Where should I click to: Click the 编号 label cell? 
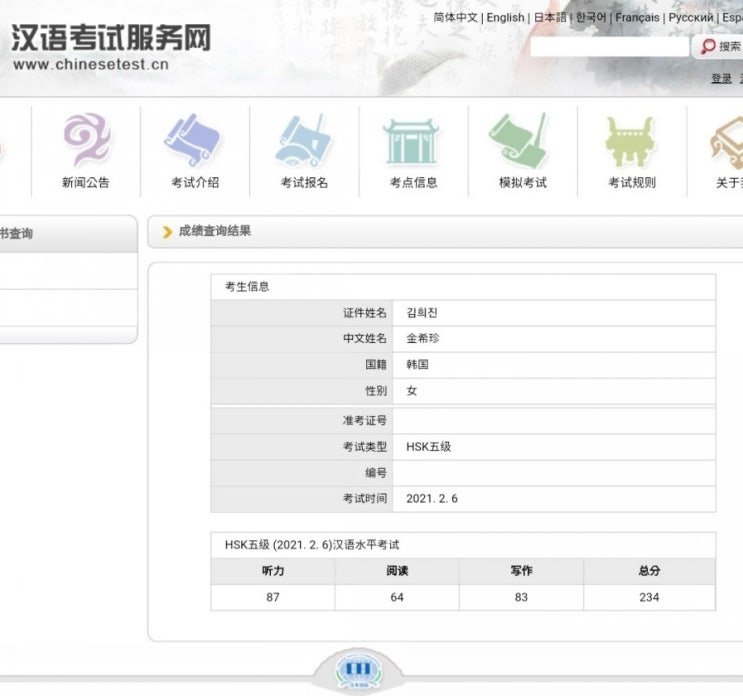tap(302, 473)
